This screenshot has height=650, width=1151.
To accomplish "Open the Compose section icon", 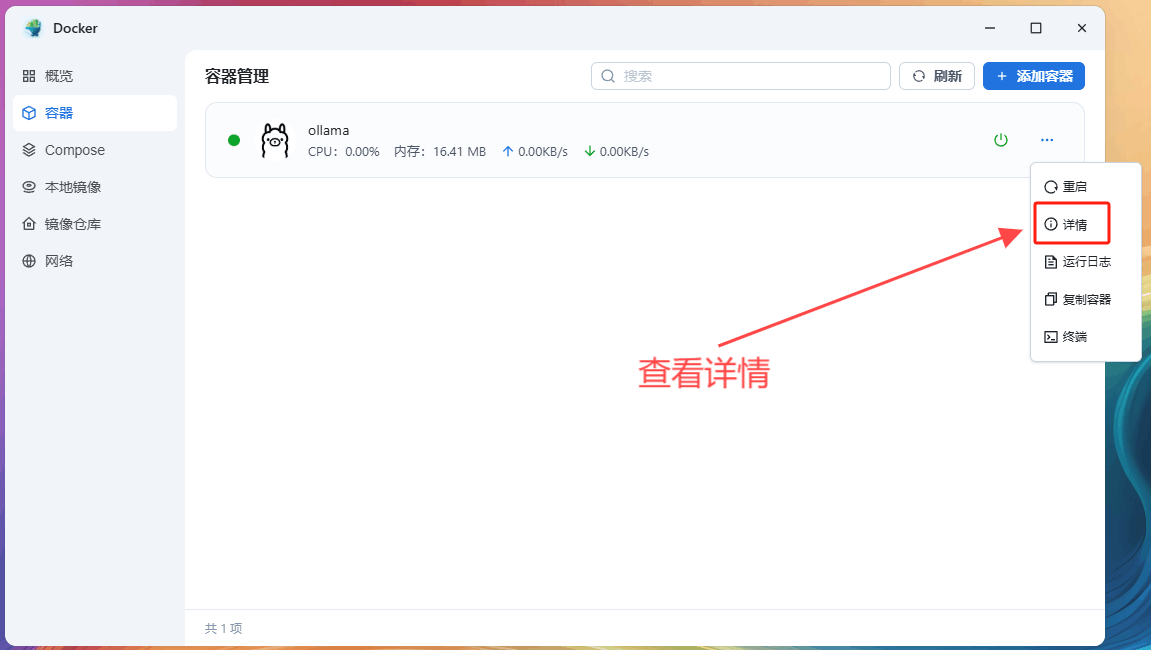I will [29, 150].
